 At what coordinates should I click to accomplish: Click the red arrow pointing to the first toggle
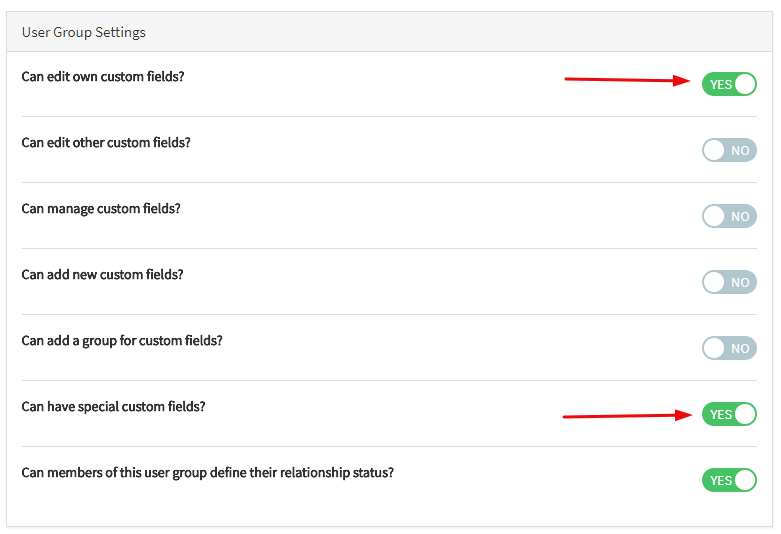pyautogui.click(x=629, y=80)
